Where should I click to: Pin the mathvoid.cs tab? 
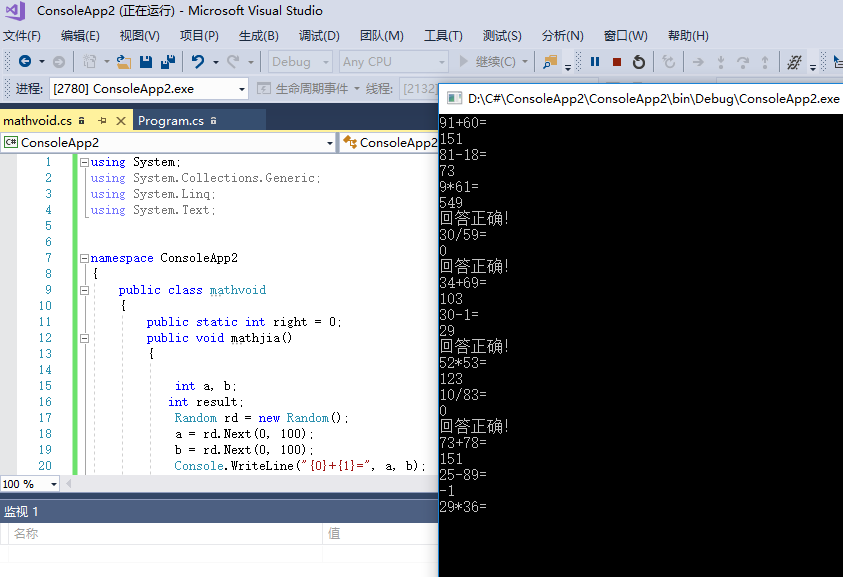[102, 120]
